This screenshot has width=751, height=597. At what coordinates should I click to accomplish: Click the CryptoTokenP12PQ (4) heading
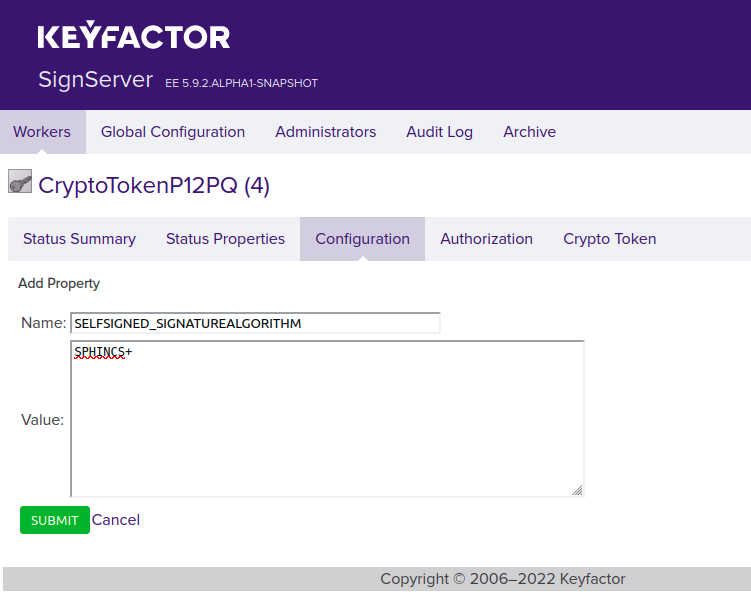tap(154, 186)
